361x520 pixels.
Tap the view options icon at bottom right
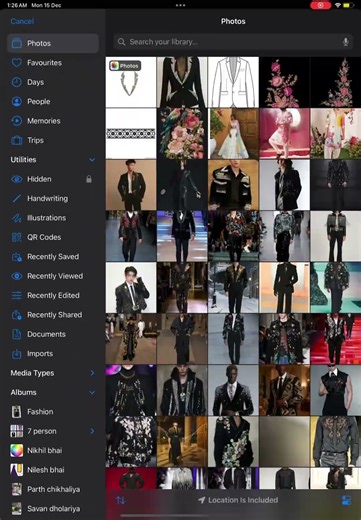tap(346, 500)
